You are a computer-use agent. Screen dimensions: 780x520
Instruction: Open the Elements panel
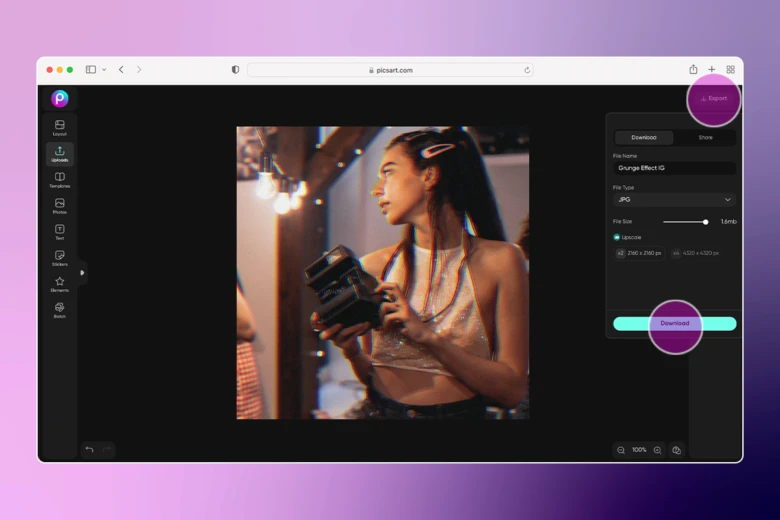(60, 284)
